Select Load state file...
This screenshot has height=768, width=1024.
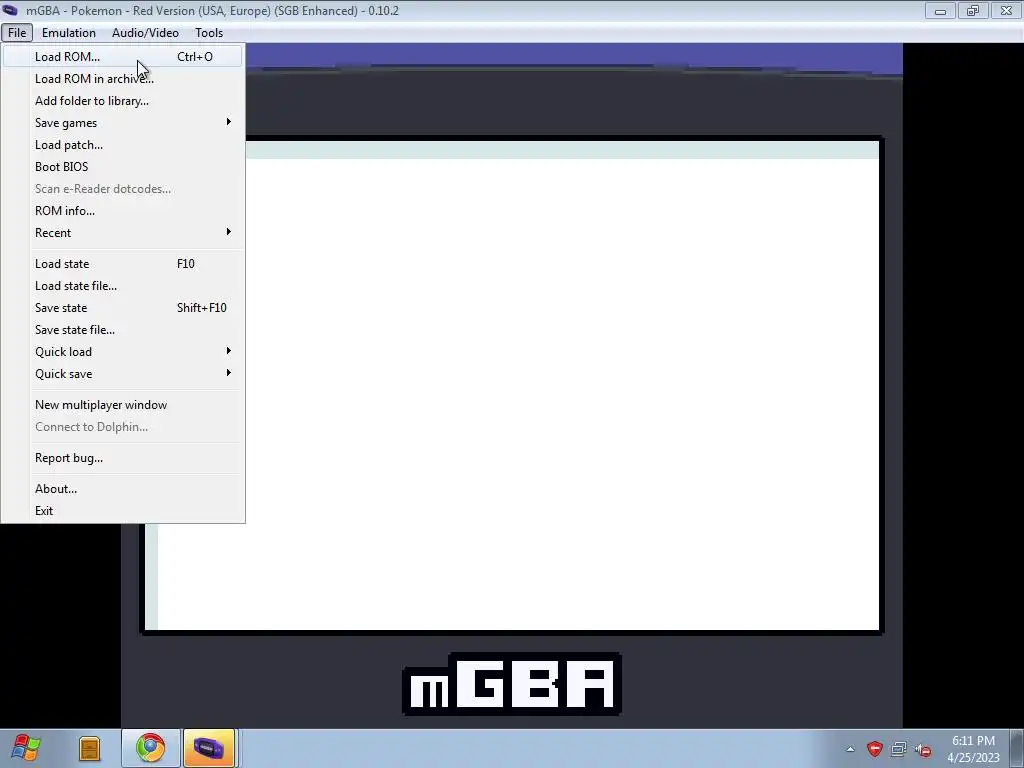123,286
